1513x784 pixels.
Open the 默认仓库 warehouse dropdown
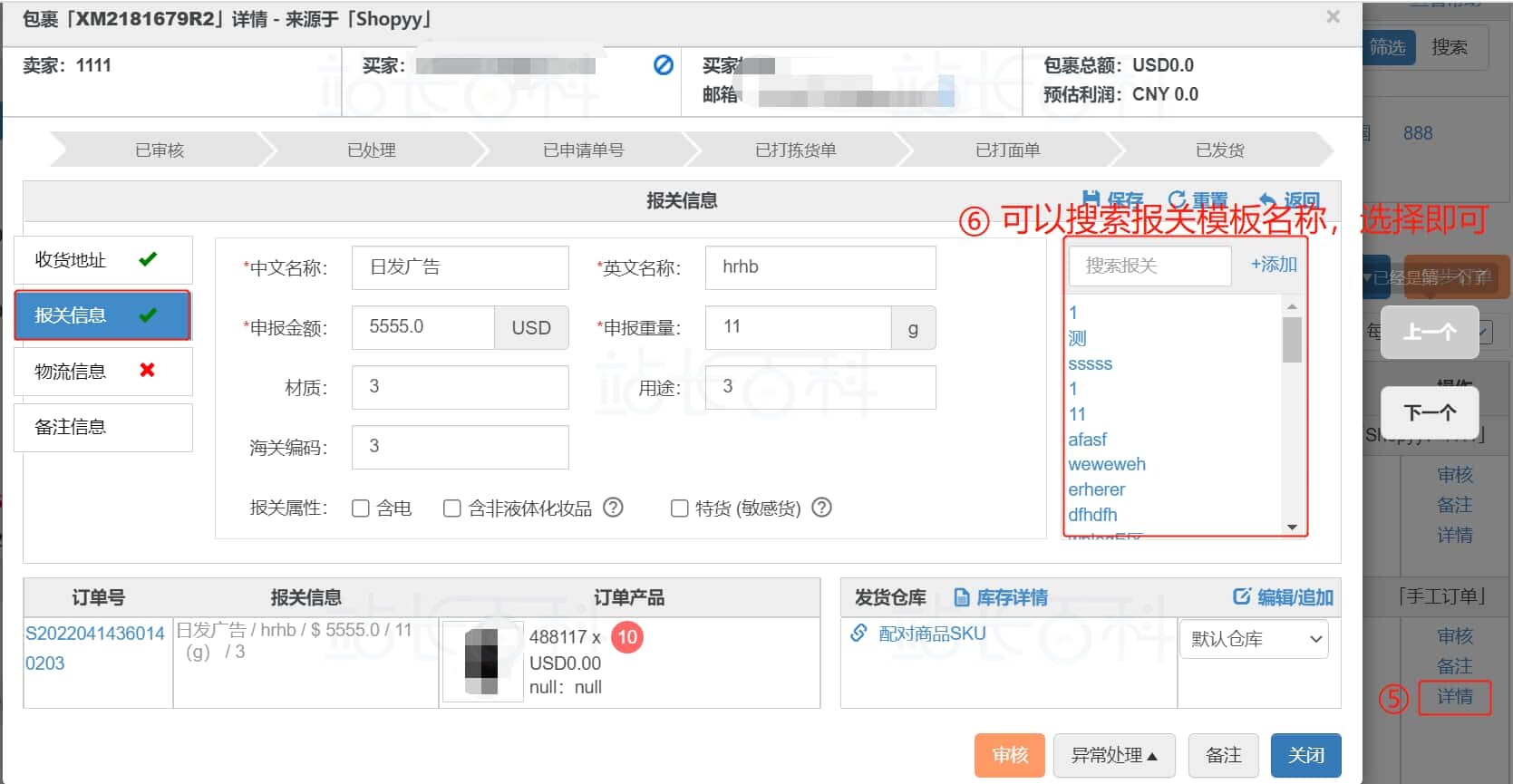(x=1253, y=639)
